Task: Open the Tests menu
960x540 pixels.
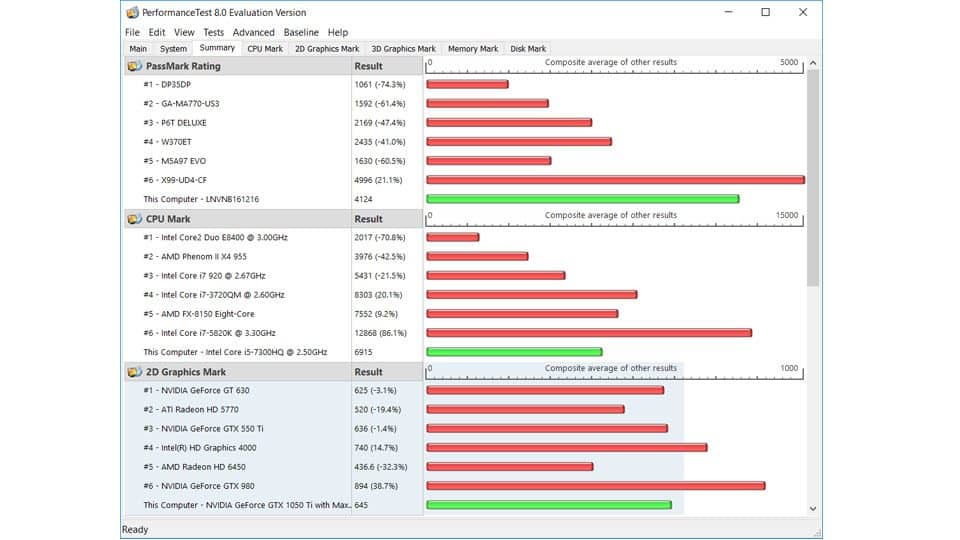Action: pos(214,32)
